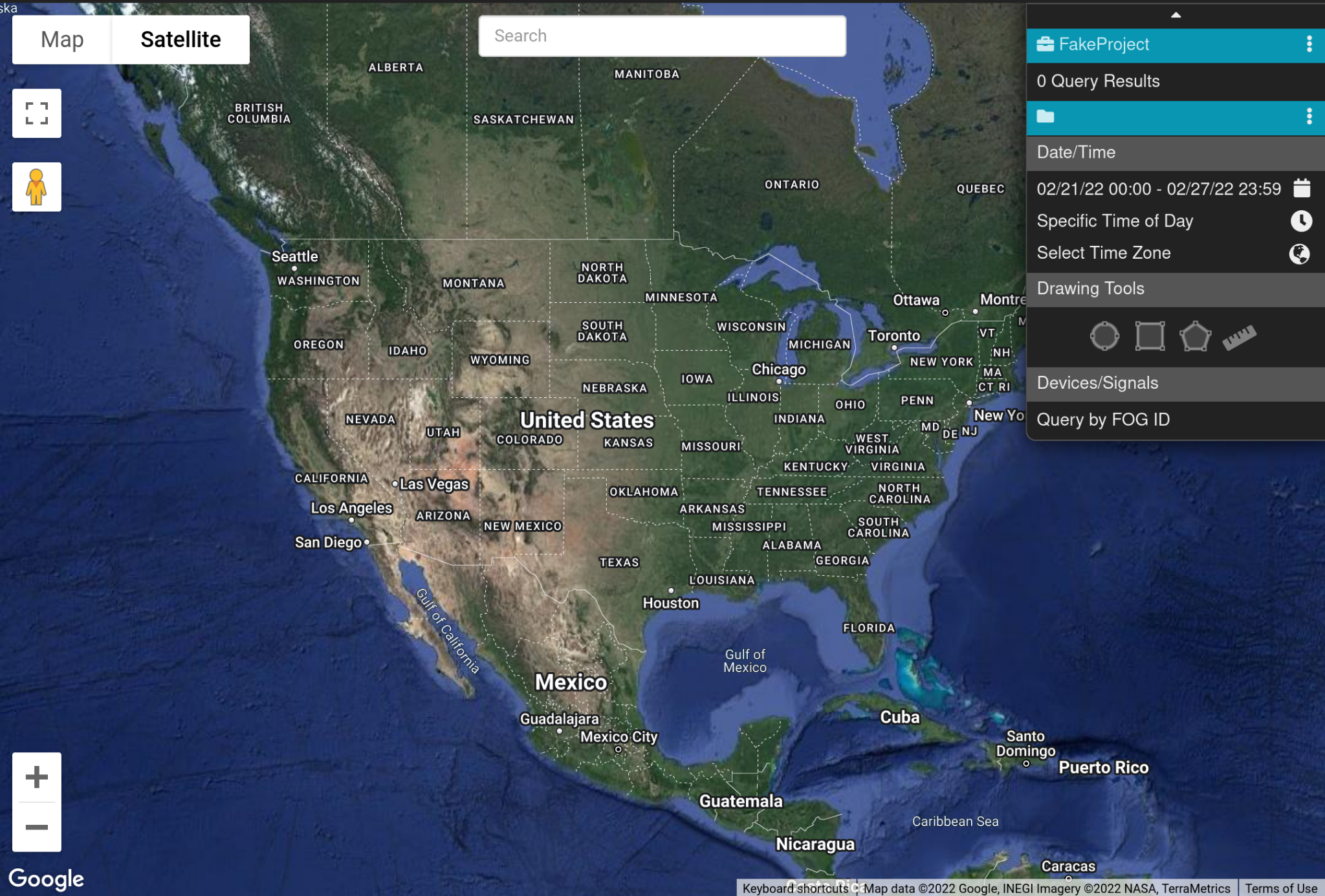The height and width of the screenshot is (896, 1325).
Task: Toggle fullscreen map view
Action: [x=36, y=113]
